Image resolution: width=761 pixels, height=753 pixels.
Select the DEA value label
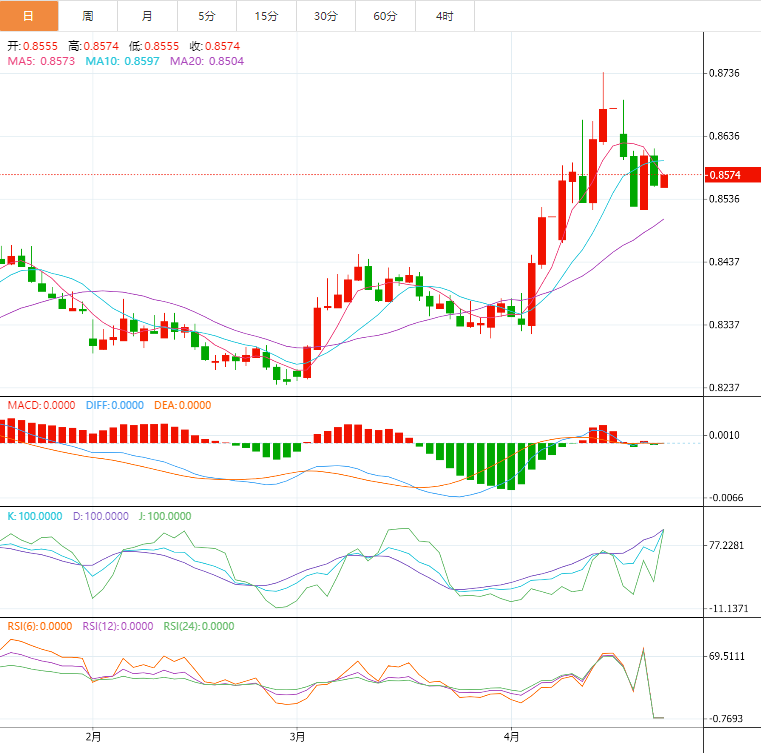(x=182, y=405)
